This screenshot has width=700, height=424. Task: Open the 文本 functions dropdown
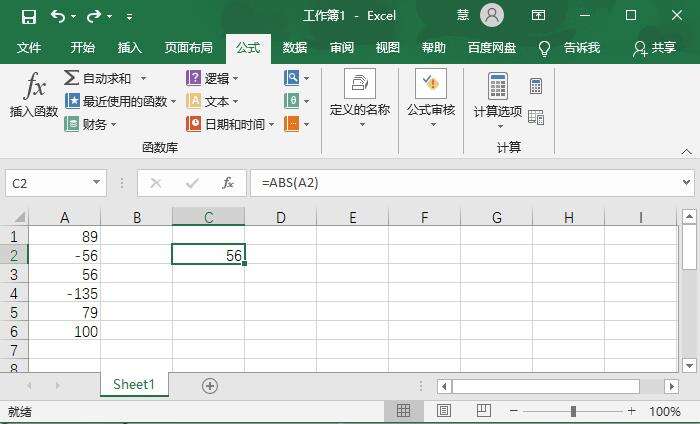tap(212, 101)
